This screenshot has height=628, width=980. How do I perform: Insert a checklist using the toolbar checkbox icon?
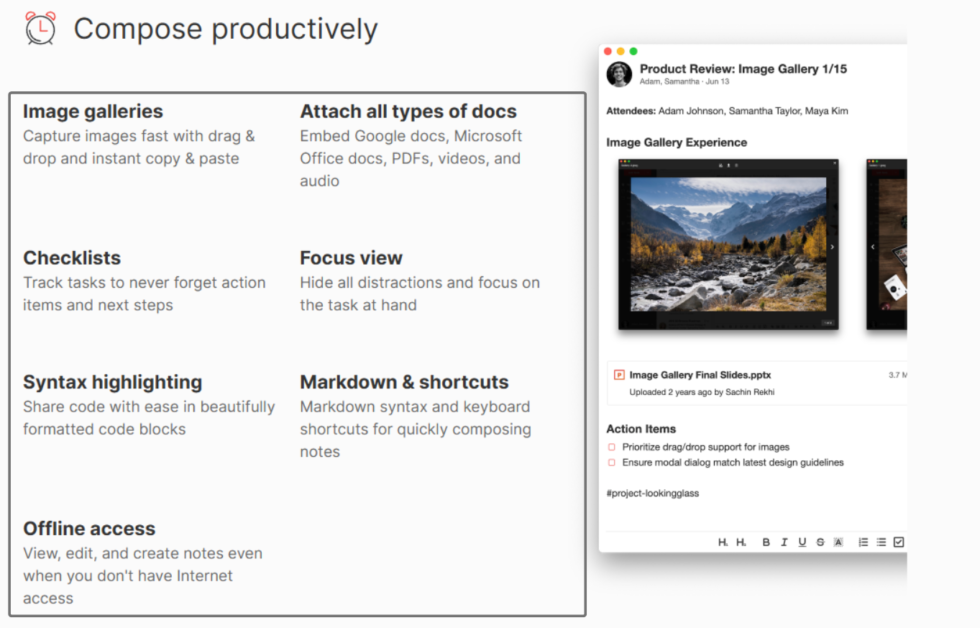[898, 542]
